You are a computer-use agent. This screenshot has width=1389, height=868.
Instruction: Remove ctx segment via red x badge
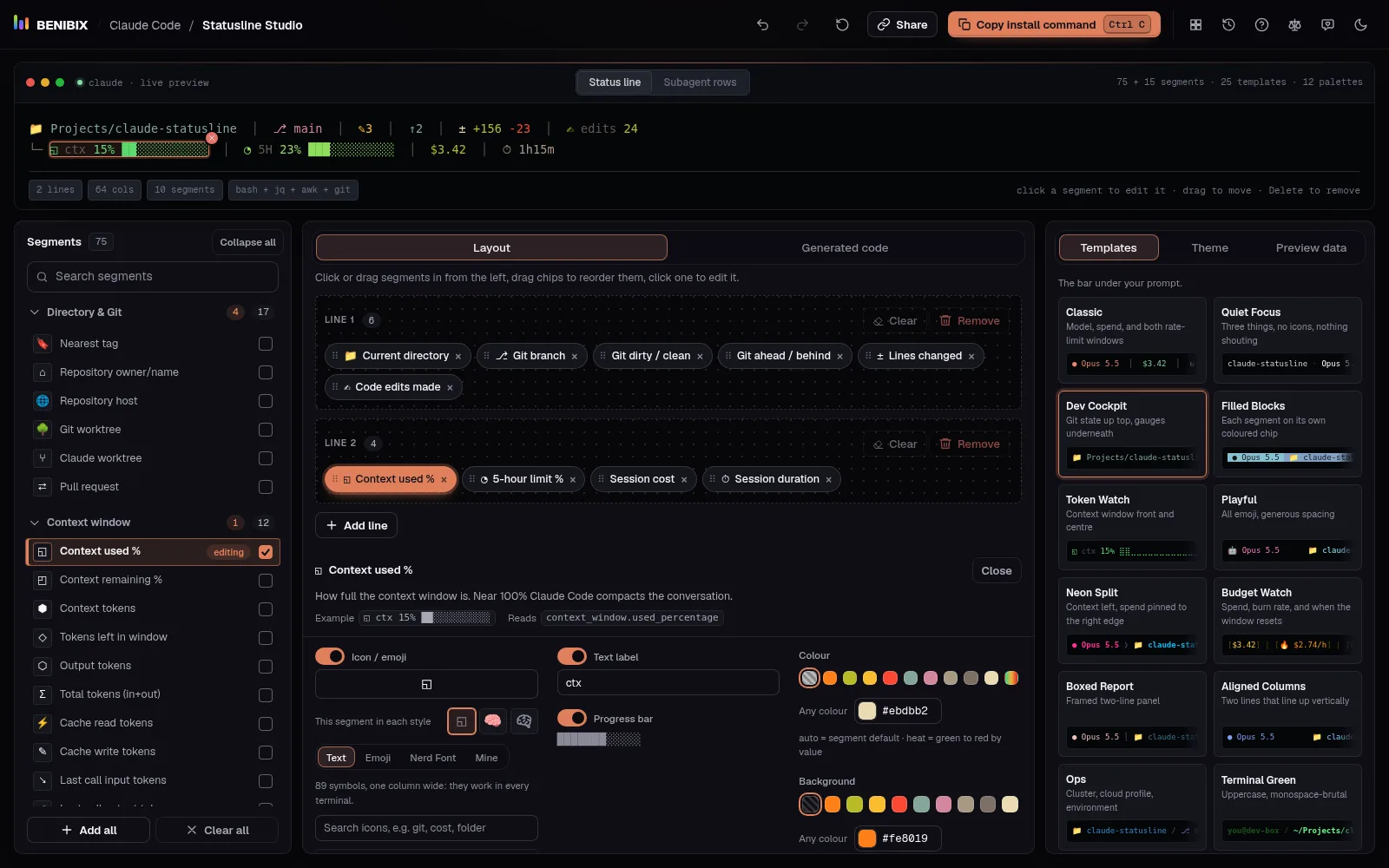(212, 138)
